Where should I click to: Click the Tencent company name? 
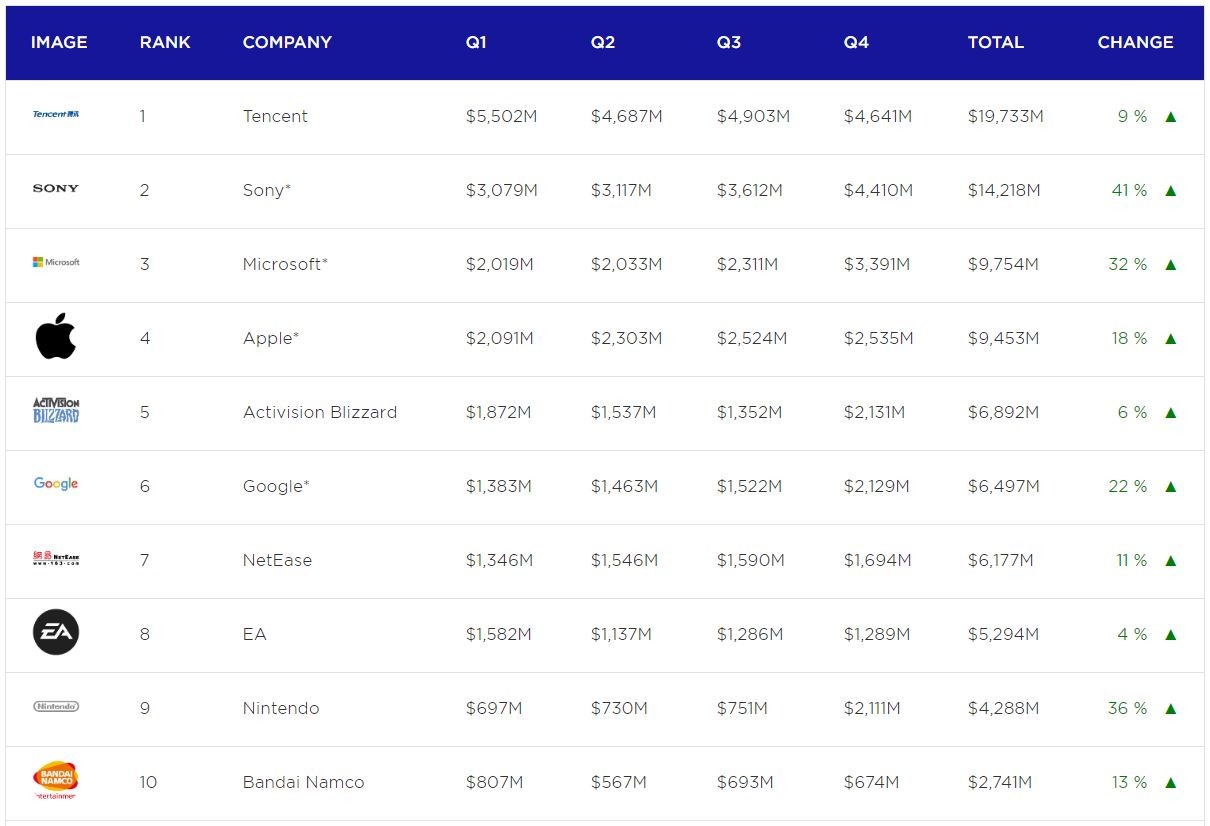(275, 116)
